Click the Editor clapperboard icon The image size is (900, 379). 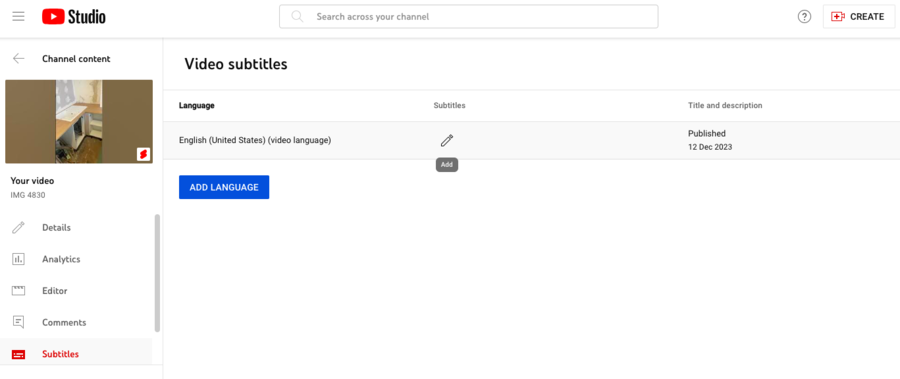(x=18, y=291)
